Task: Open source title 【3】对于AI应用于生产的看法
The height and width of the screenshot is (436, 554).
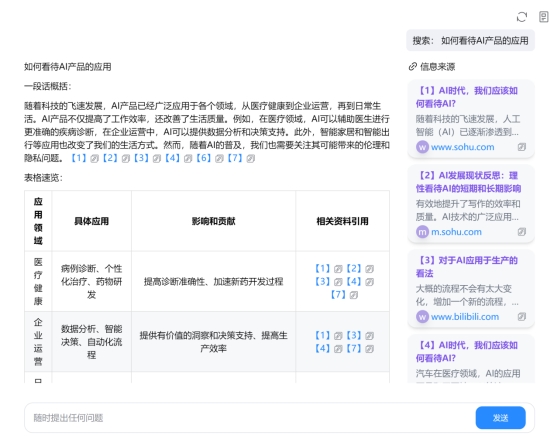Action: click(467, 267)
